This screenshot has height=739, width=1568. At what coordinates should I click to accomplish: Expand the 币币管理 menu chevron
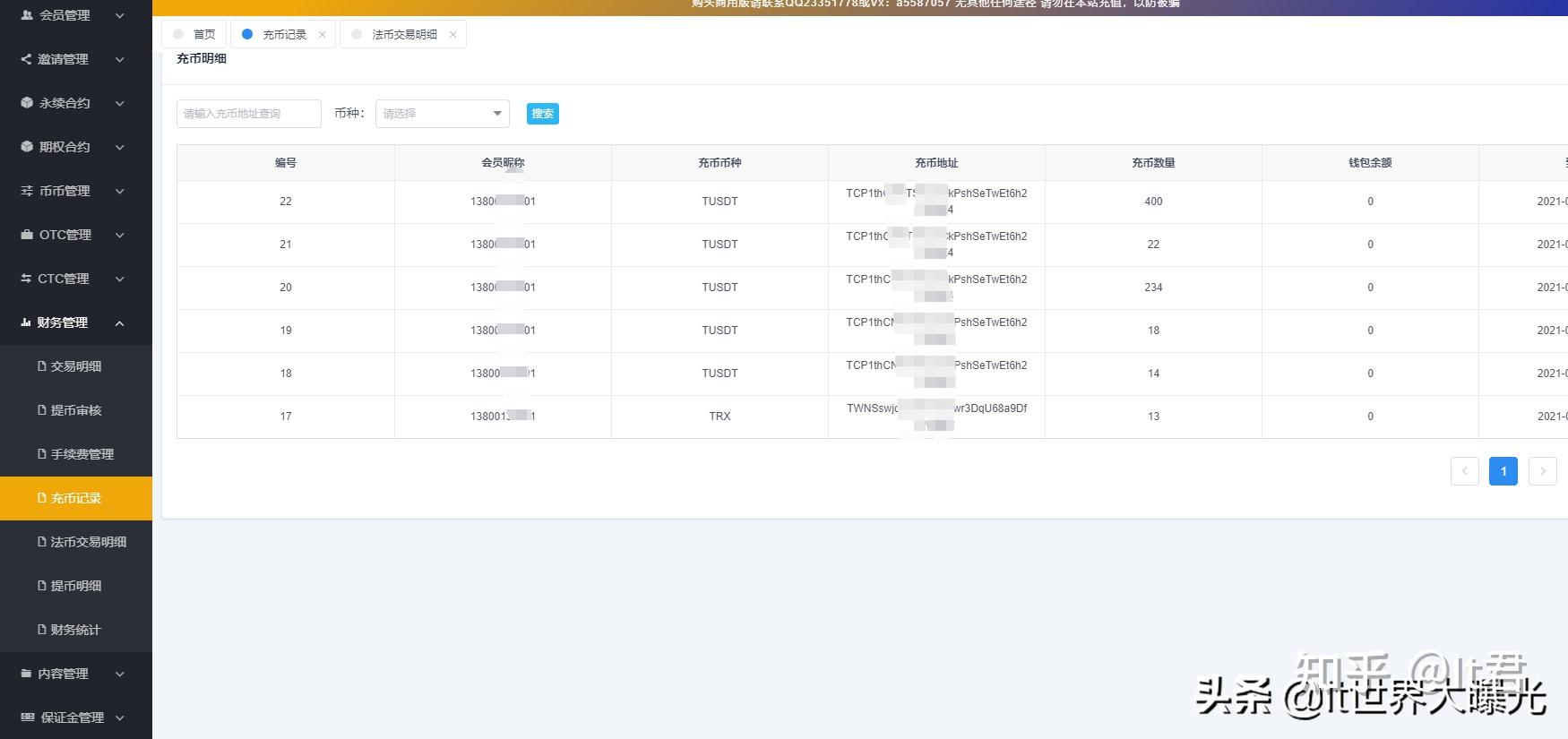click(x=120, y=191)
